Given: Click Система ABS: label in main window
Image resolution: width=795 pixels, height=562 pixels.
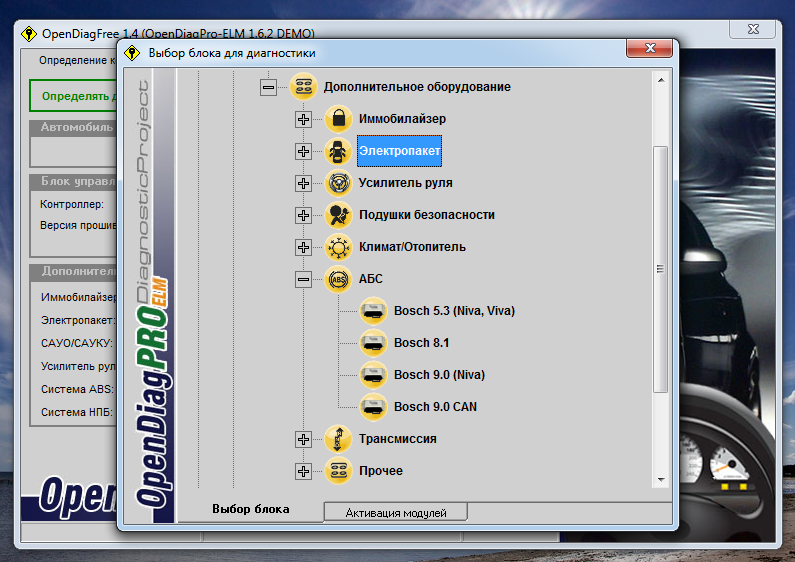Looking at the screenshot, I should coord(77,389).
